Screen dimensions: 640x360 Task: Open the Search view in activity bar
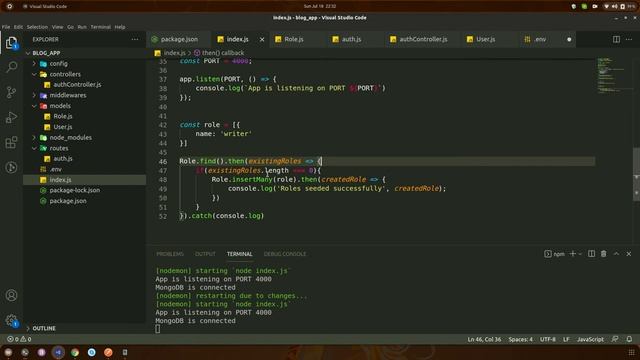click(11, 67)
